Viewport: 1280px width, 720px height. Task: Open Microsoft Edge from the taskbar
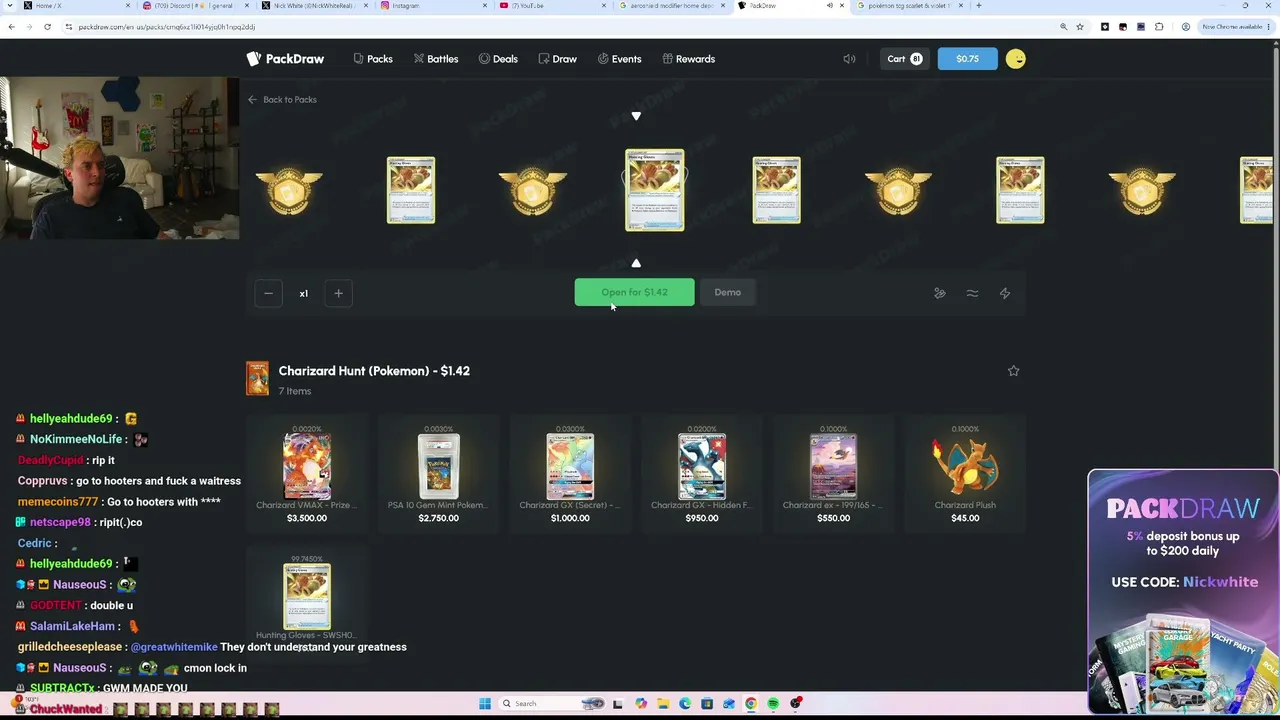(685, 704)
